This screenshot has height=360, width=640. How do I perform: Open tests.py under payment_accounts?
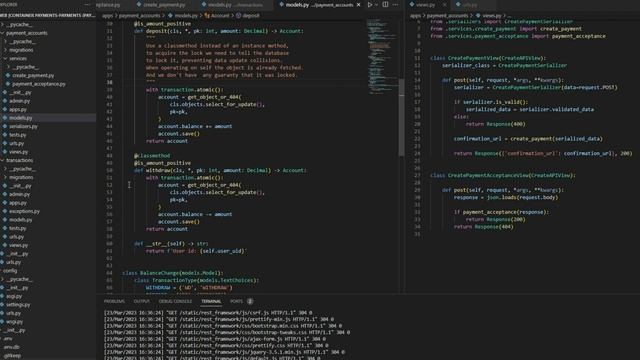[x=18, y=135]
